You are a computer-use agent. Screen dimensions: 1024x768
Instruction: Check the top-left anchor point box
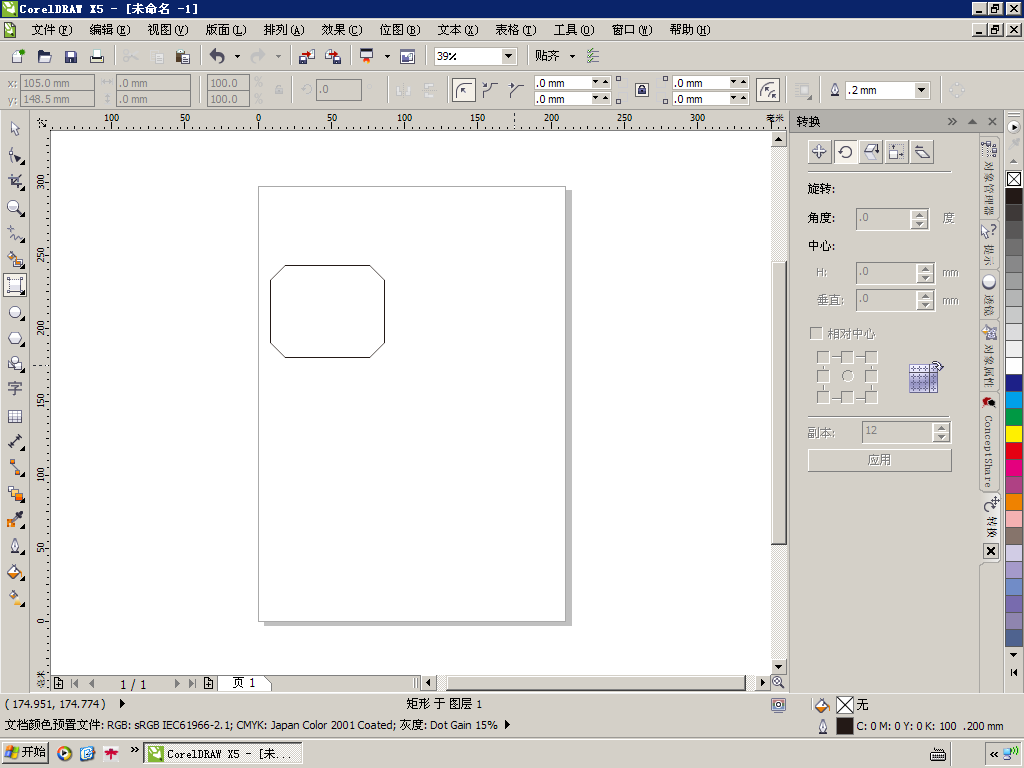coord(822,357)
